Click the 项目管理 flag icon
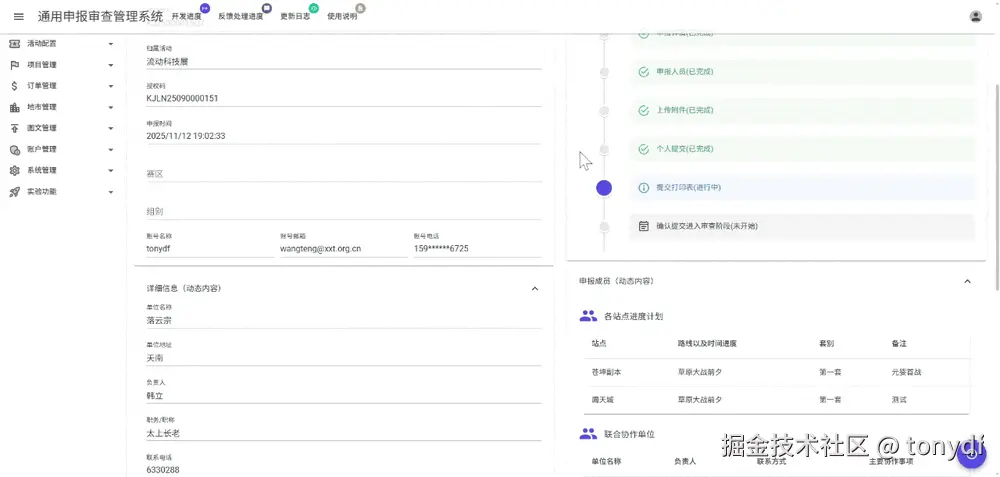 click(15, 65)
